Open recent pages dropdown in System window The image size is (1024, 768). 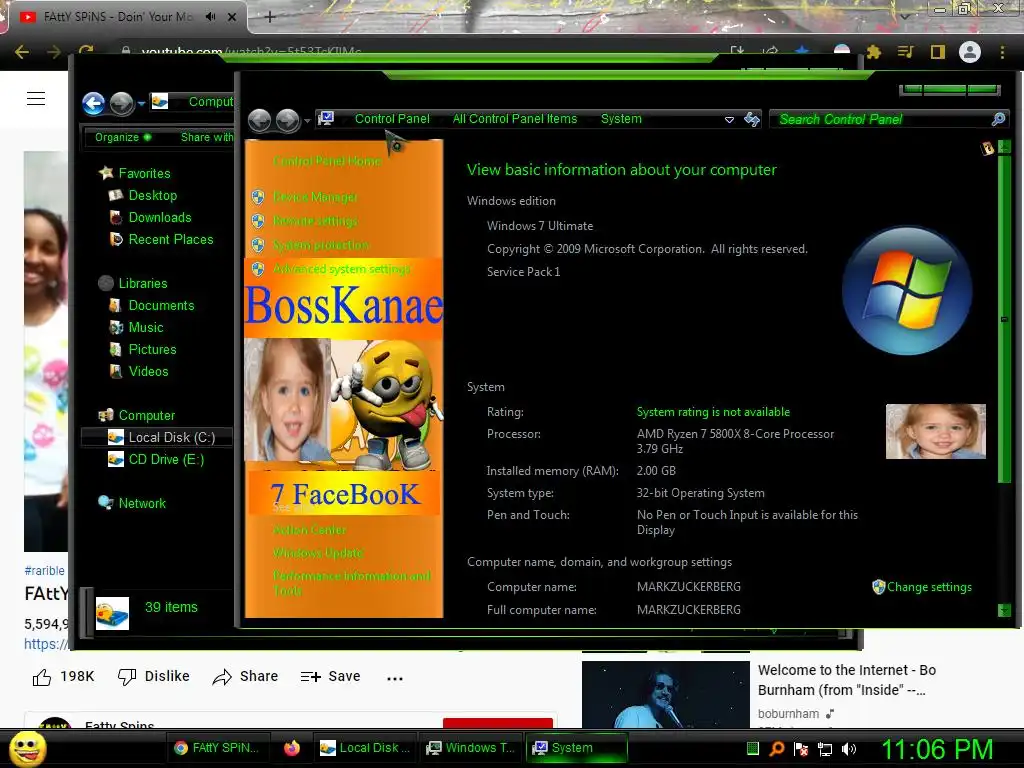pyautogui.click(x=307, y=121)
